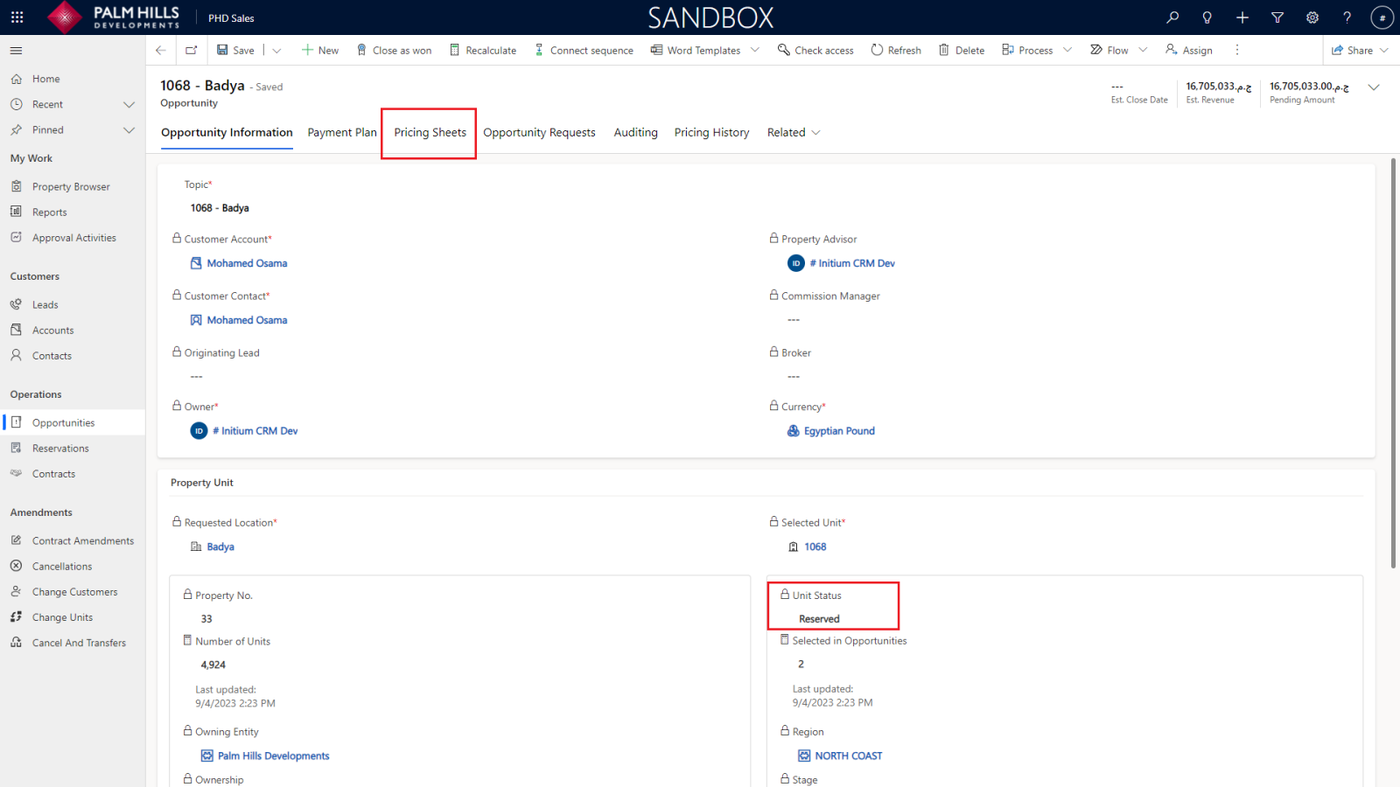
Task: Go back using the back arrow
Action: (x=161, y=50)
